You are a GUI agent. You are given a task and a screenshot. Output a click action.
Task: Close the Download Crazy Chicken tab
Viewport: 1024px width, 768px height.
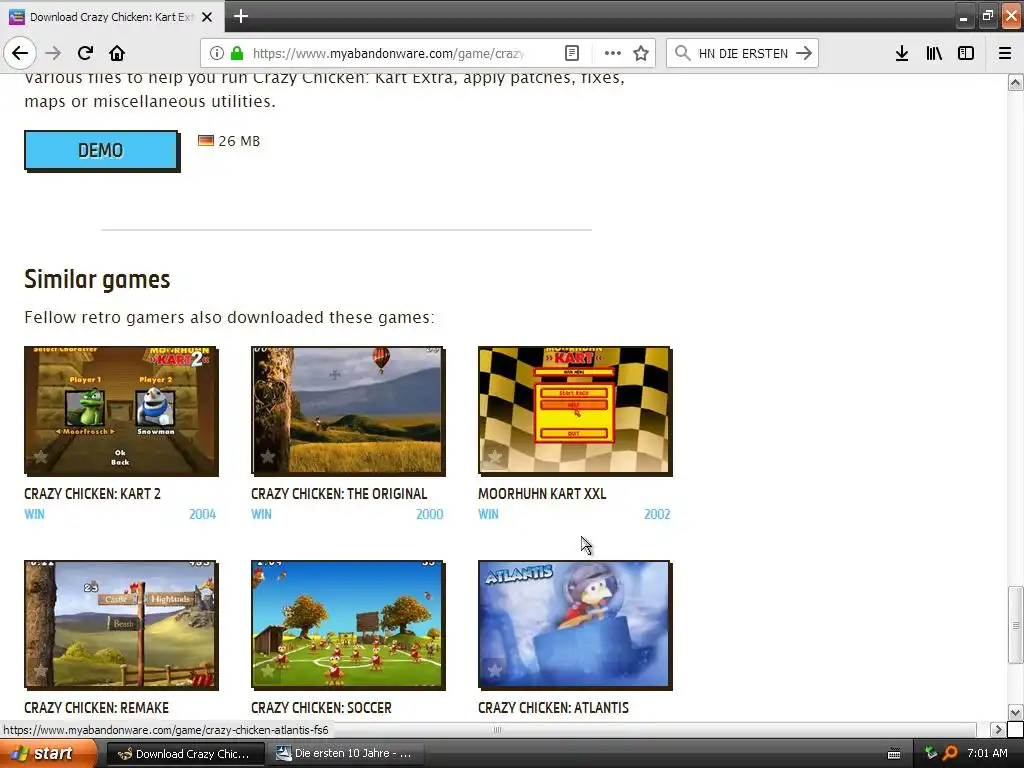point(207,17)
